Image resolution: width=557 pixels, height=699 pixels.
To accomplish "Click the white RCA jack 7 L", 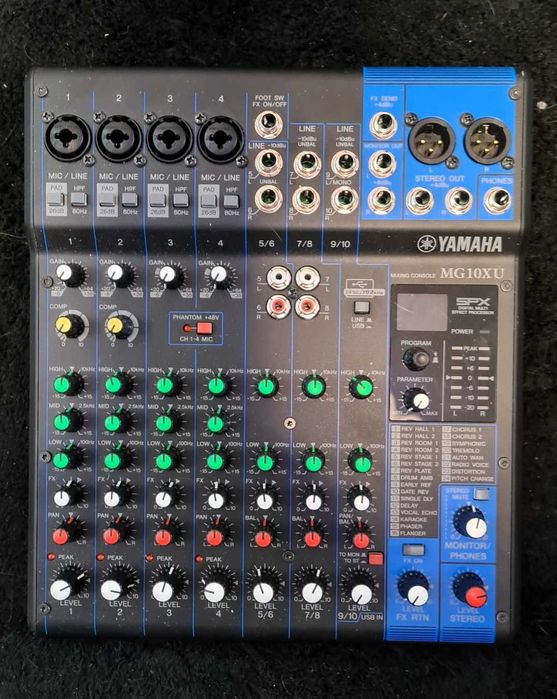I will 308,278.
